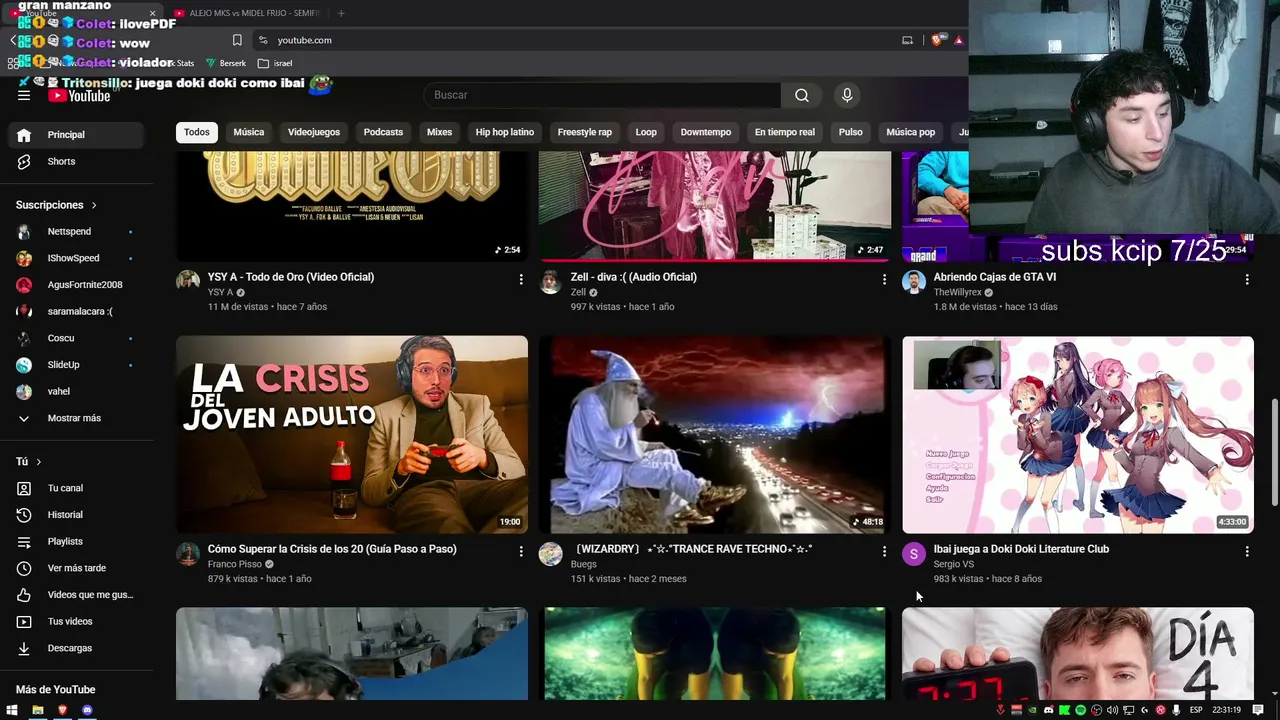Open the YouTube hamburger guide menu
This screenshot has width=1280, height=720.
pos(24,95)
